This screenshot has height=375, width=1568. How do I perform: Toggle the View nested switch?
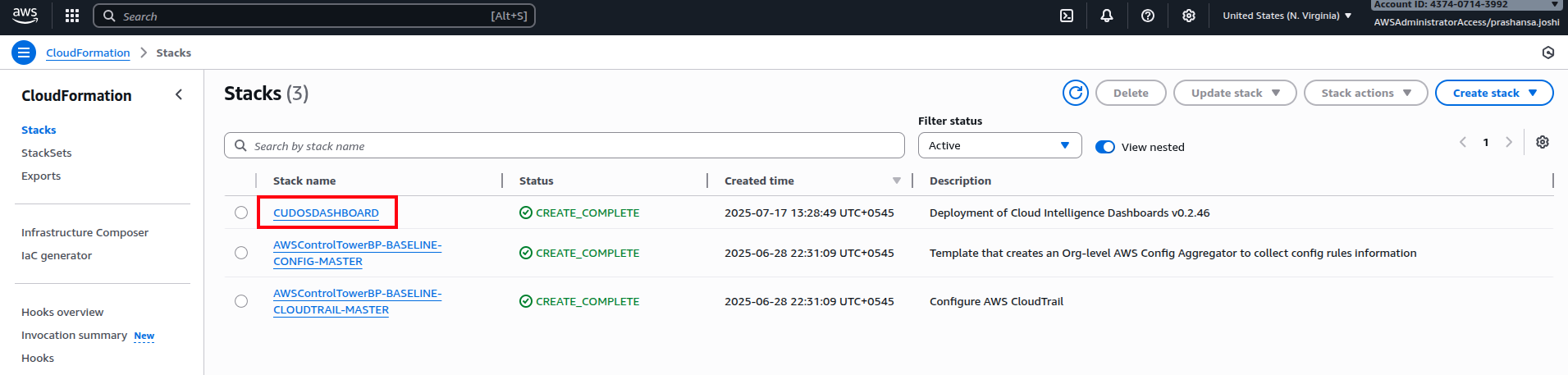1105,147
